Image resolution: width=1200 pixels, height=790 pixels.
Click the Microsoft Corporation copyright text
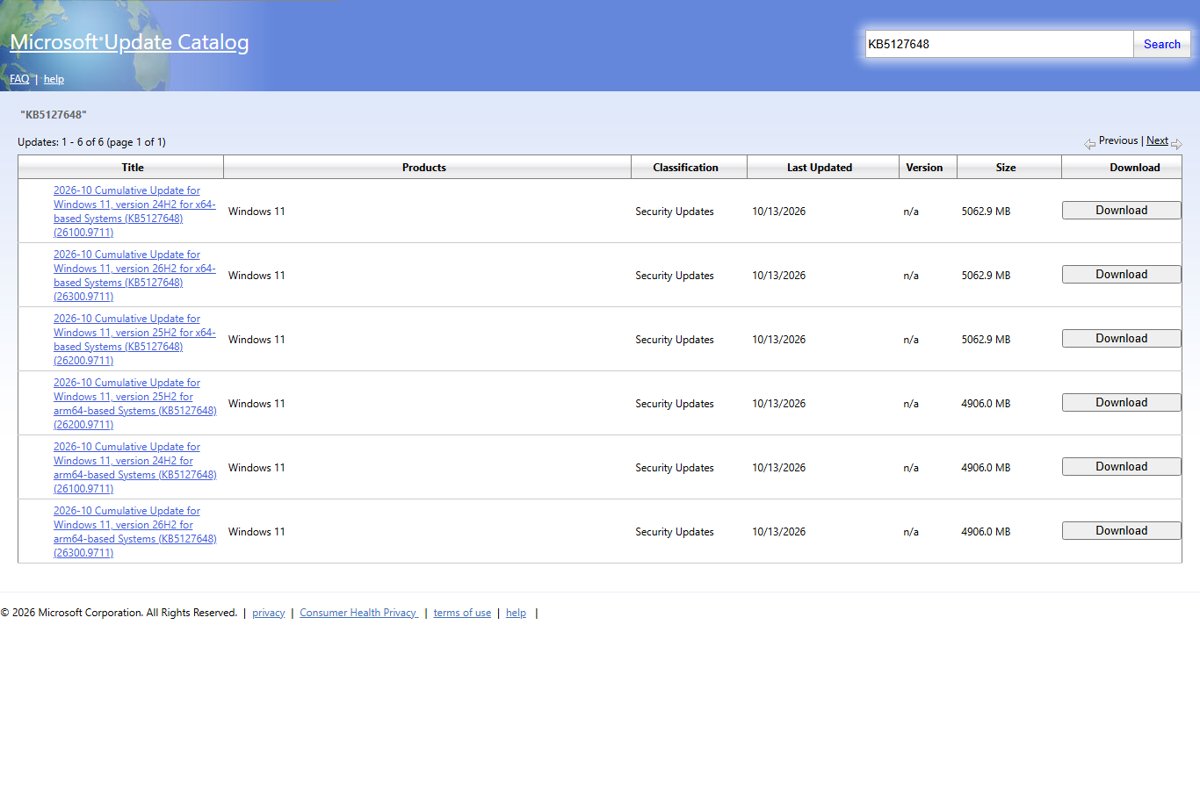(119, 613)
